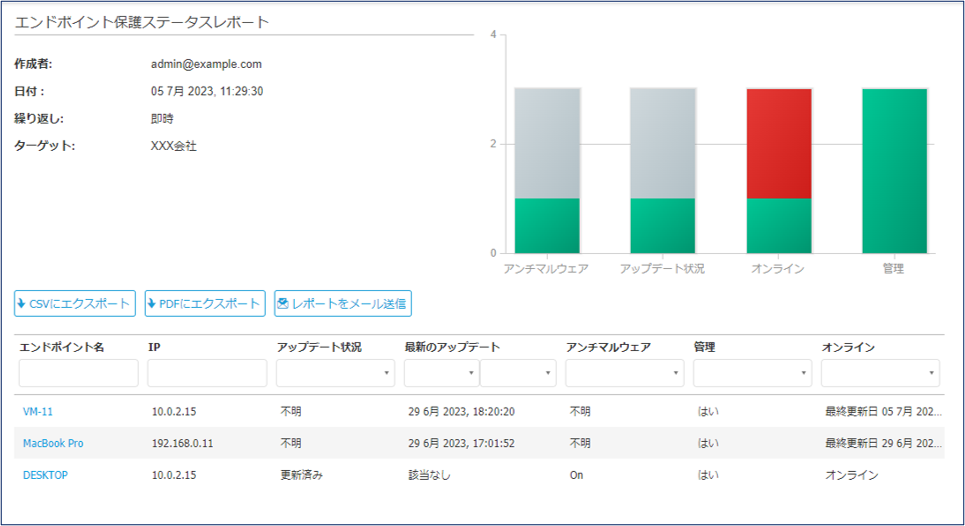Open the アップデート状況 filter dropdown
The height and width of the screenshot is (526, 965).
(336, 373)
